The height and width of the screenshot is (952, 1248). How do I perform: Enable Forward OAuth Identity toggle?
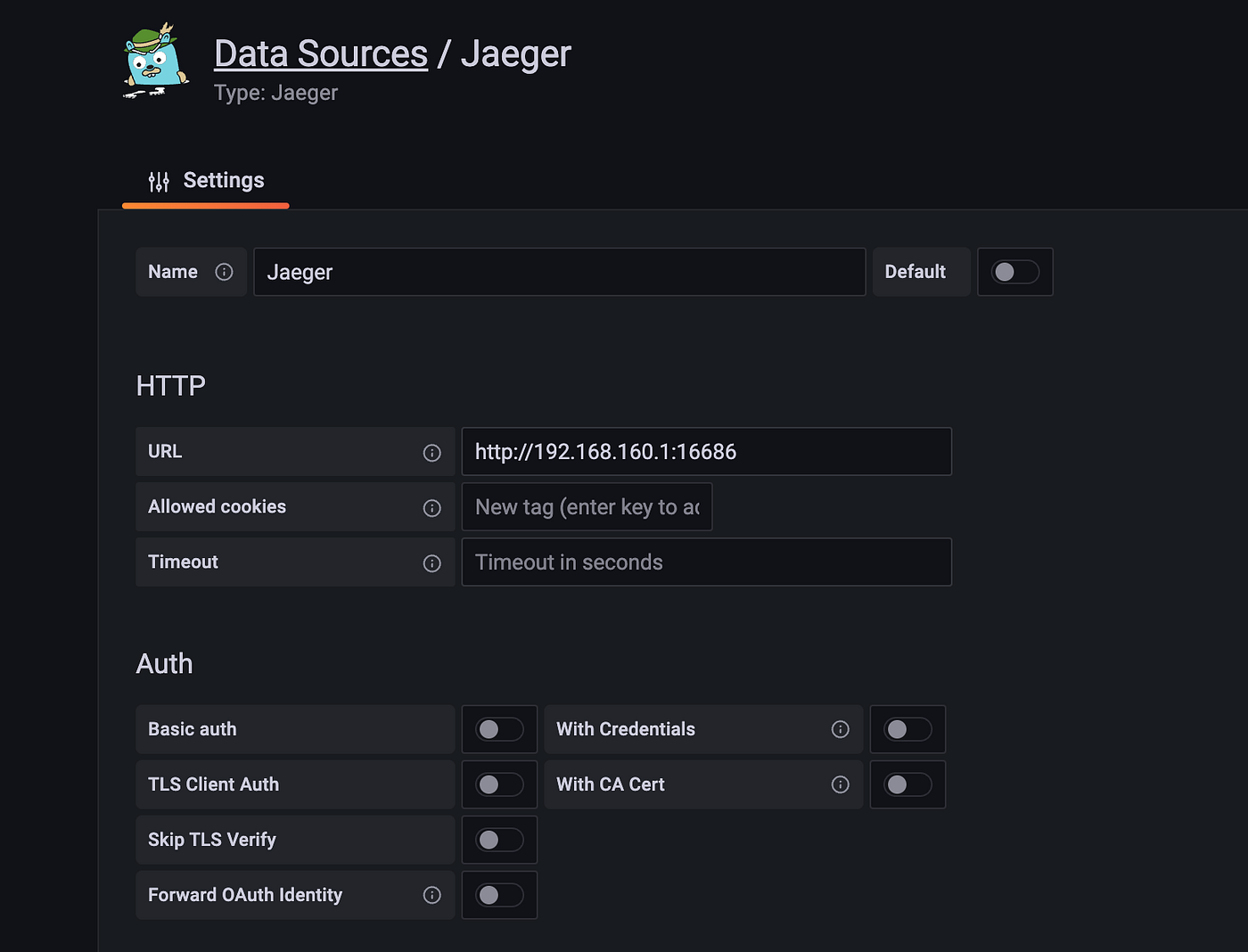pyautogui.click(x=499, y=895)
